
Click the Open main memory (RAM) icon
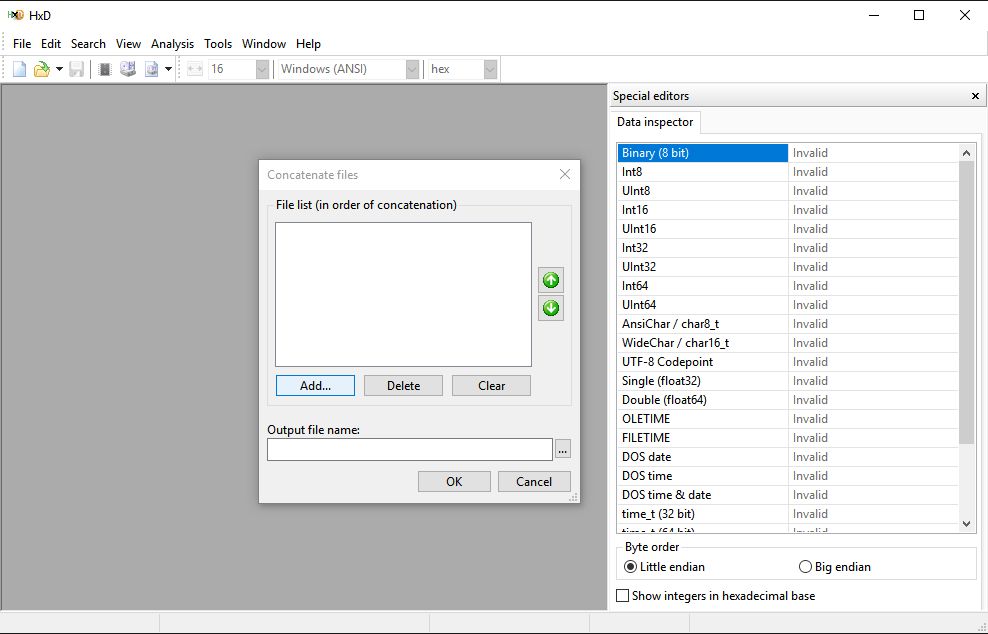pos(104,69)
